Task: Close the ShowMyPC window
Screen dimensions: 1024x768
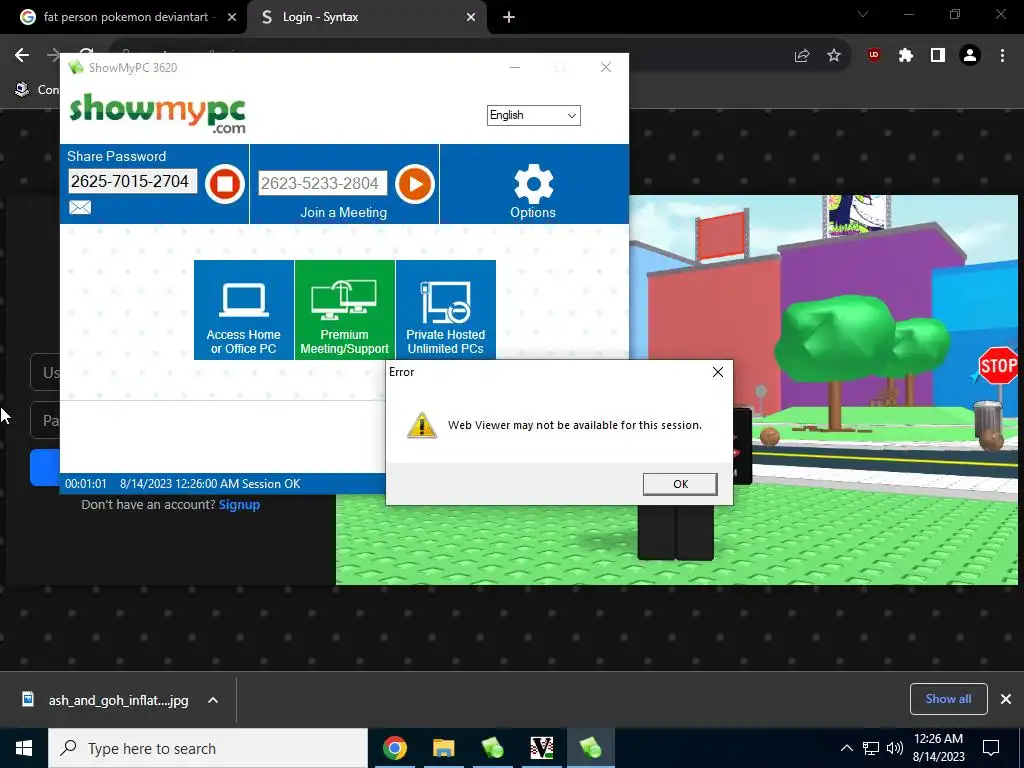Action: (x=605, y=67)
